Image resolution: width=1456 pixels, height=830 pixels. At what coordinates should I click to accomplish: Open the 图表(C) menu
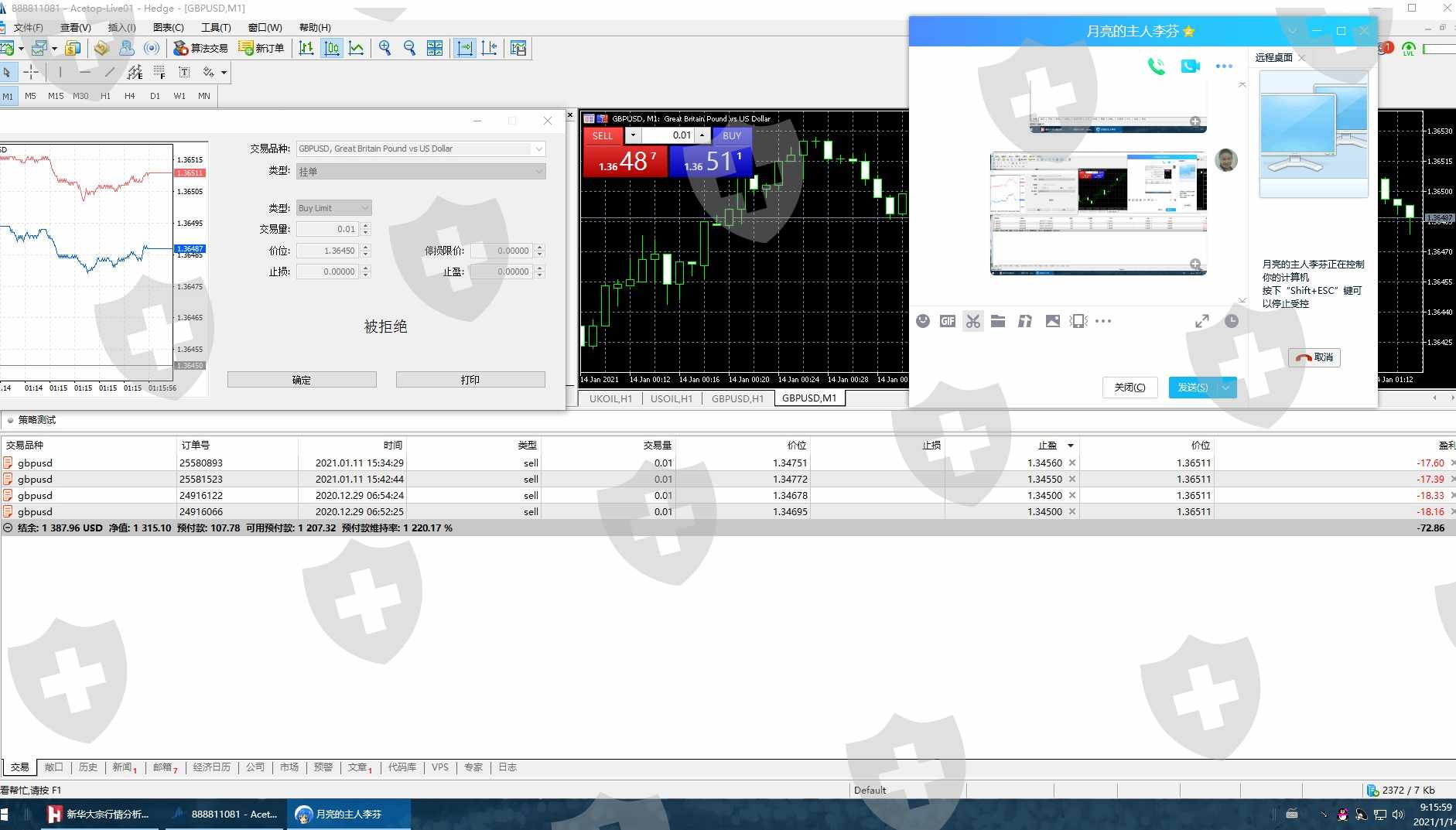point(168,27)
